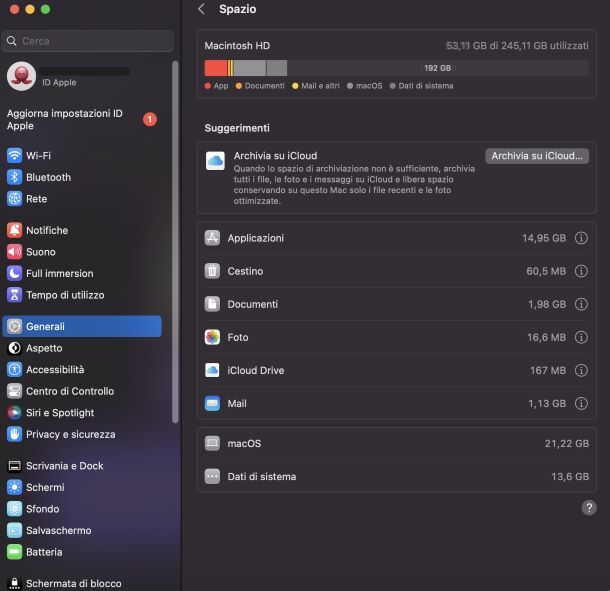610x591 pixels.
Task: Click the macOS row showing 21,22 GB
Action: tap(397, 444)
